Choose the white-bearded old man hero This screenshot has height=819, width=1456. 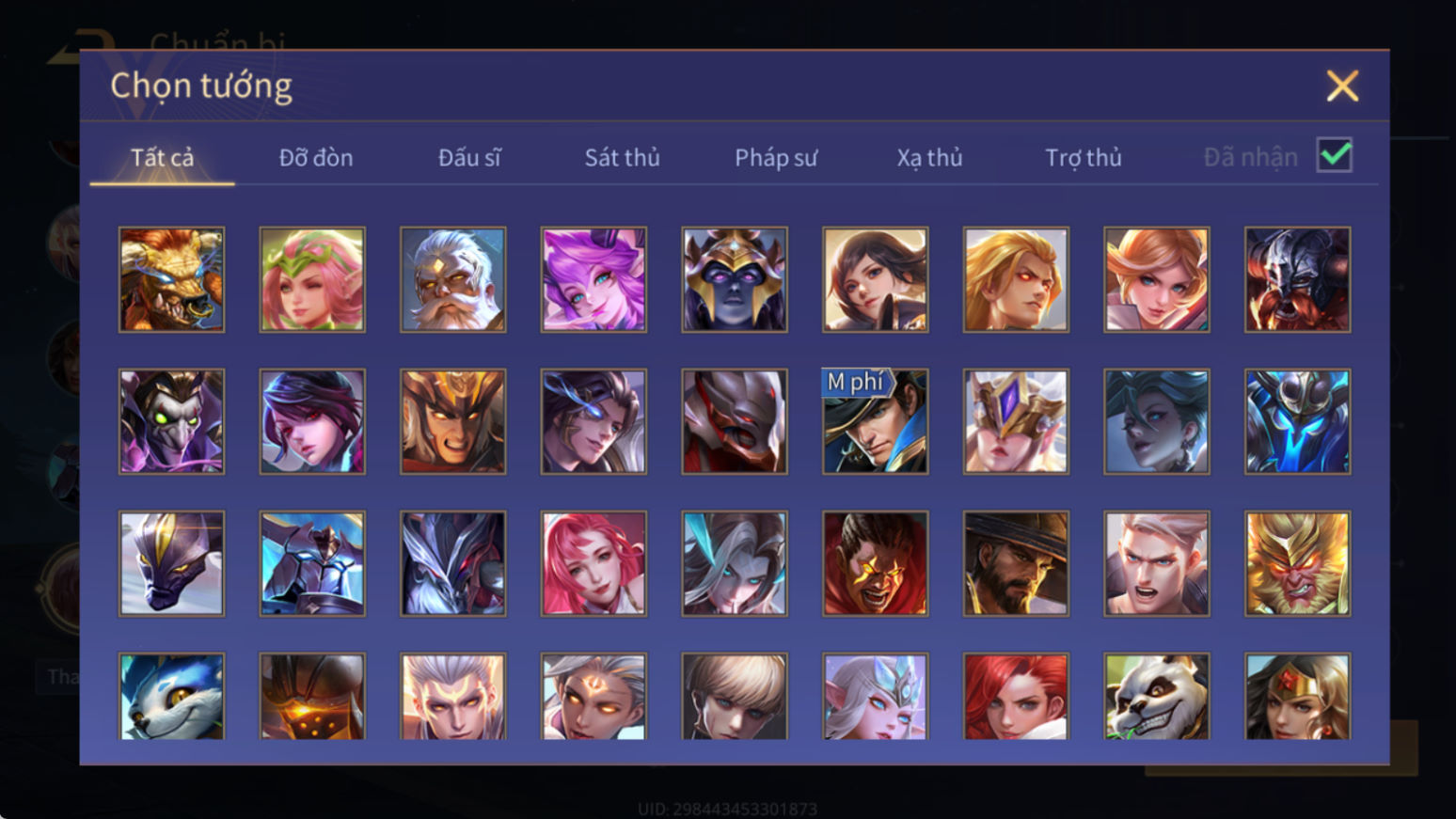point(452,279)
